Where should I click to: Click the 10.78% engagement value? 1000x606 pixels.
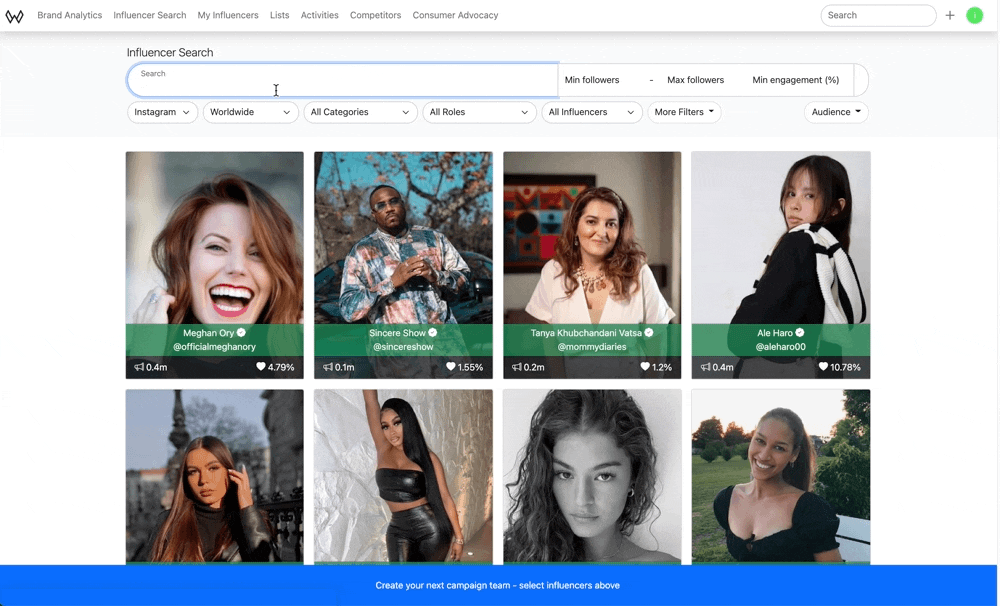point(845,367)
